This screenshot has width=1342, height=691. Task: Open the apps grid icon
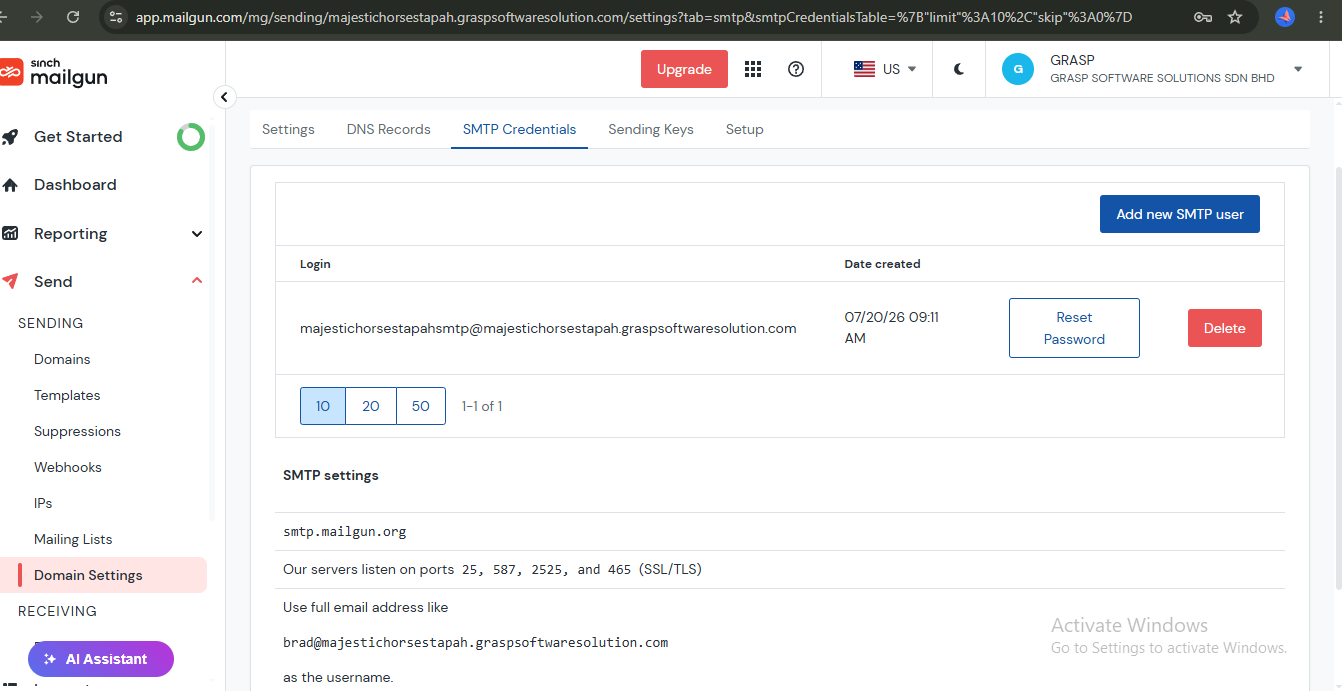753,69
